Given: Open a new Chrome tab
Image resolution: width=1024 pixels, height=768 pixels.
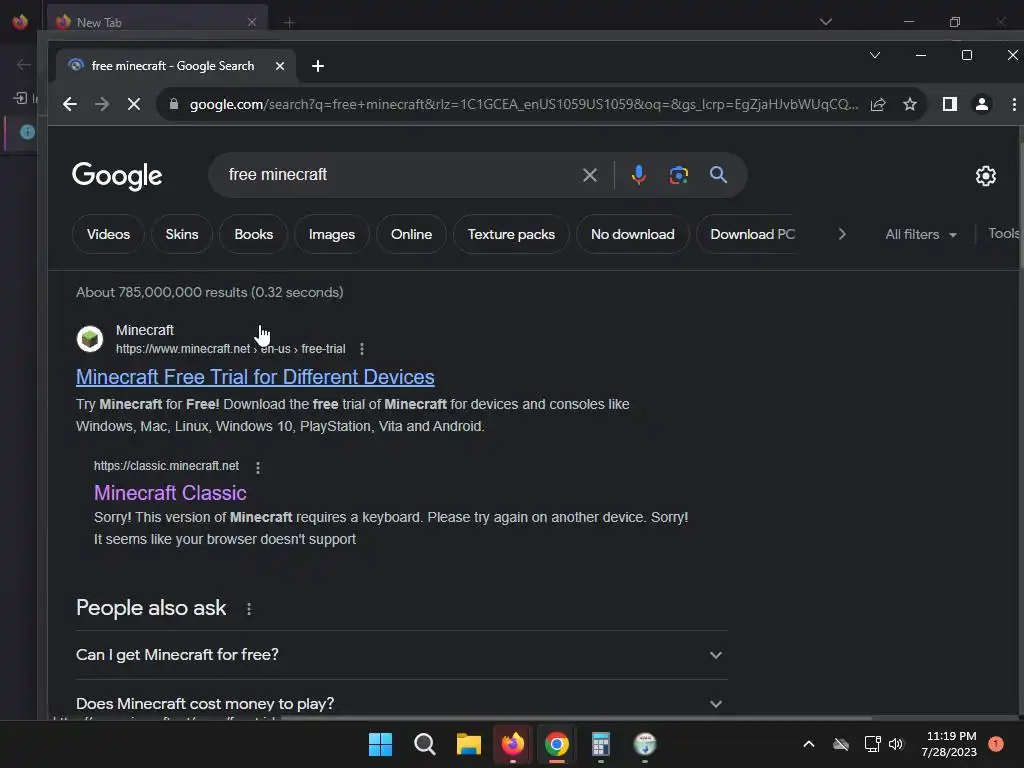Looking at the screenshot, I should (x=318, y=66).
